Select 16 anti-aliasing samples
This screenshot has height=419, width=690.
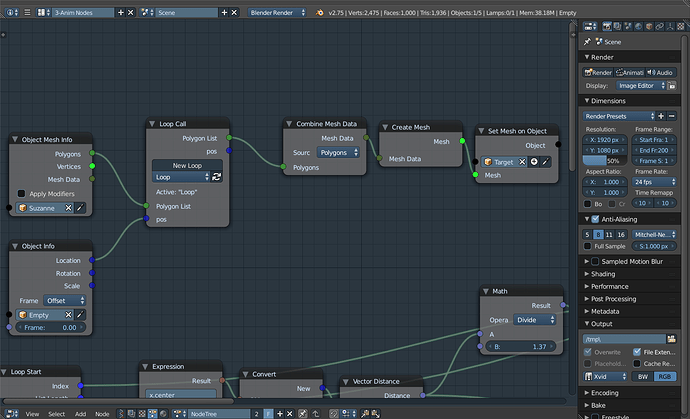pyautogui.click(x=621, y=235)
